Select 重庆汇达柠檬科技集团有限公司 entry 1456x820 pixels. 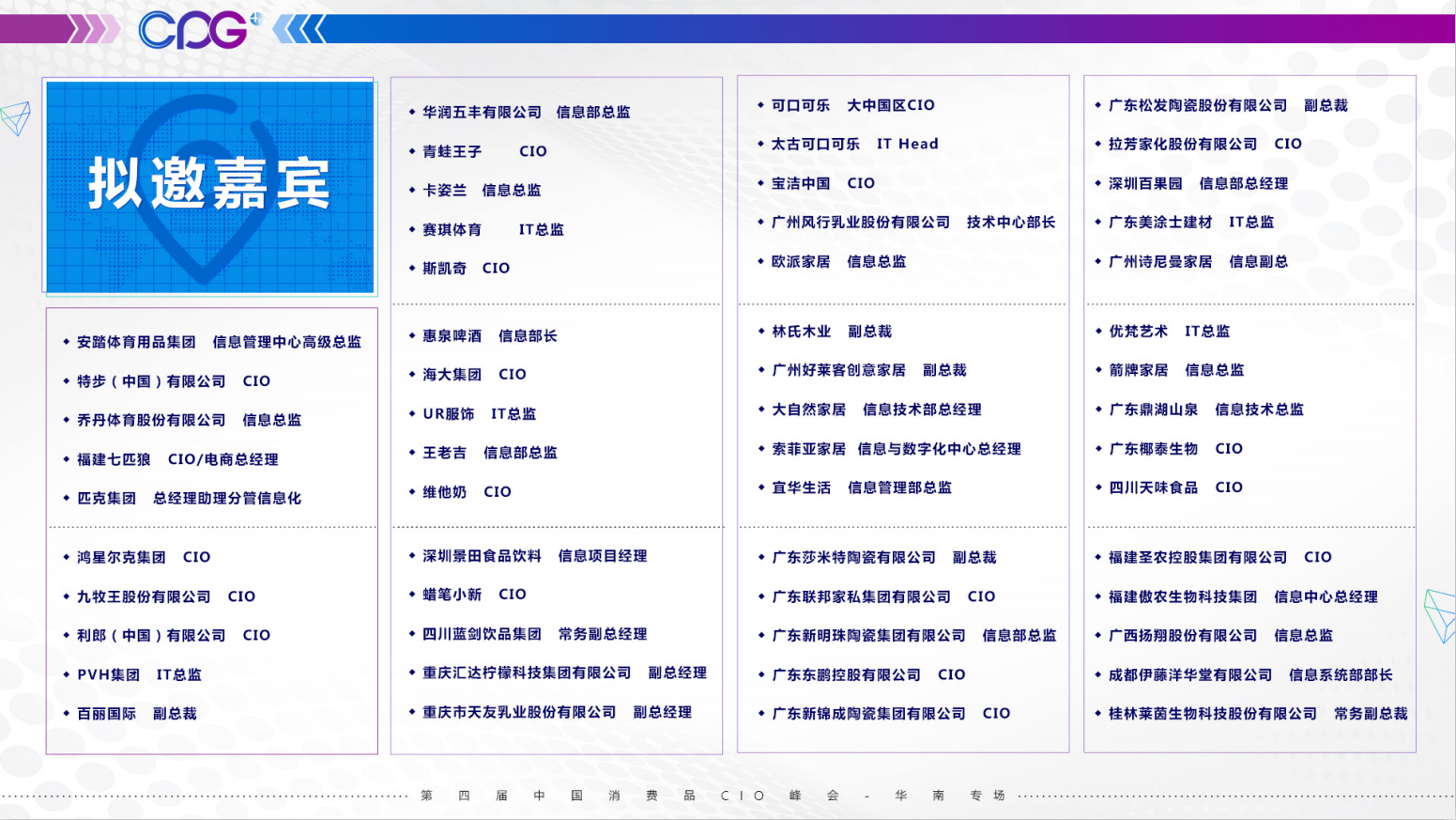tap(564, 673)
